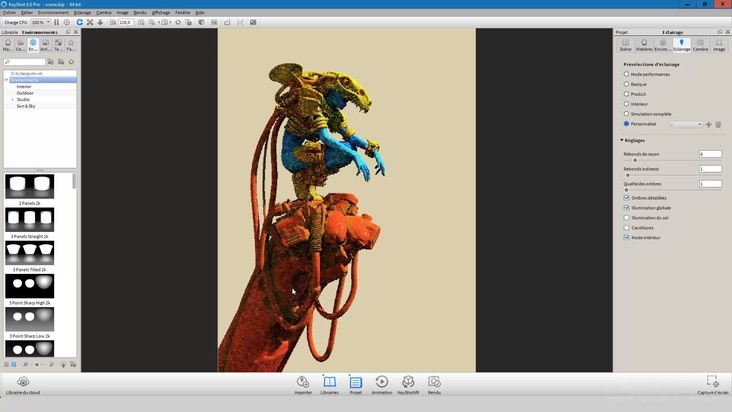Expand the Studio folder
The image size is (732, 412).
[13, 99]
